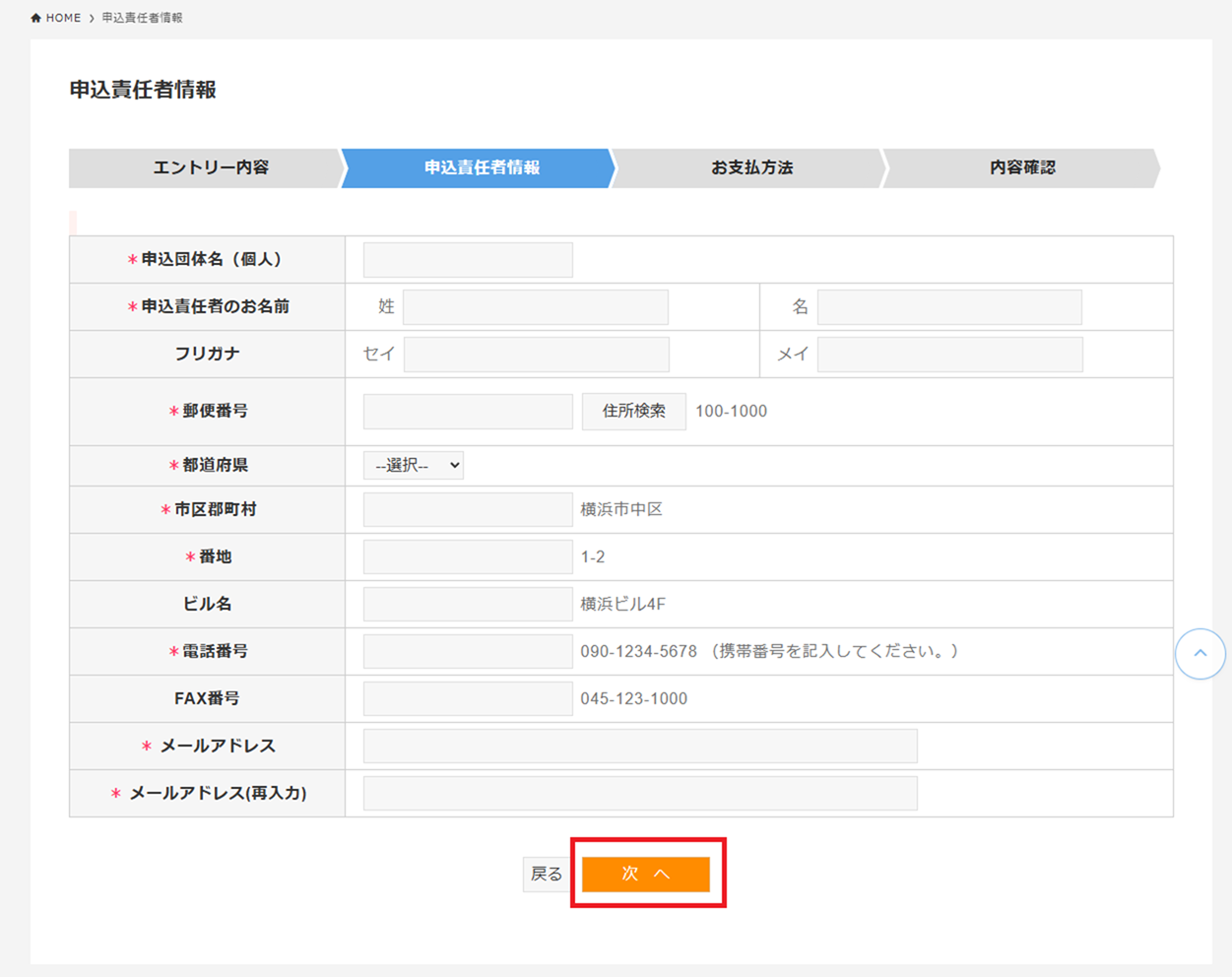Focus the 申込団体名 organization name field
1232x977 pixels.
[467, 259]
